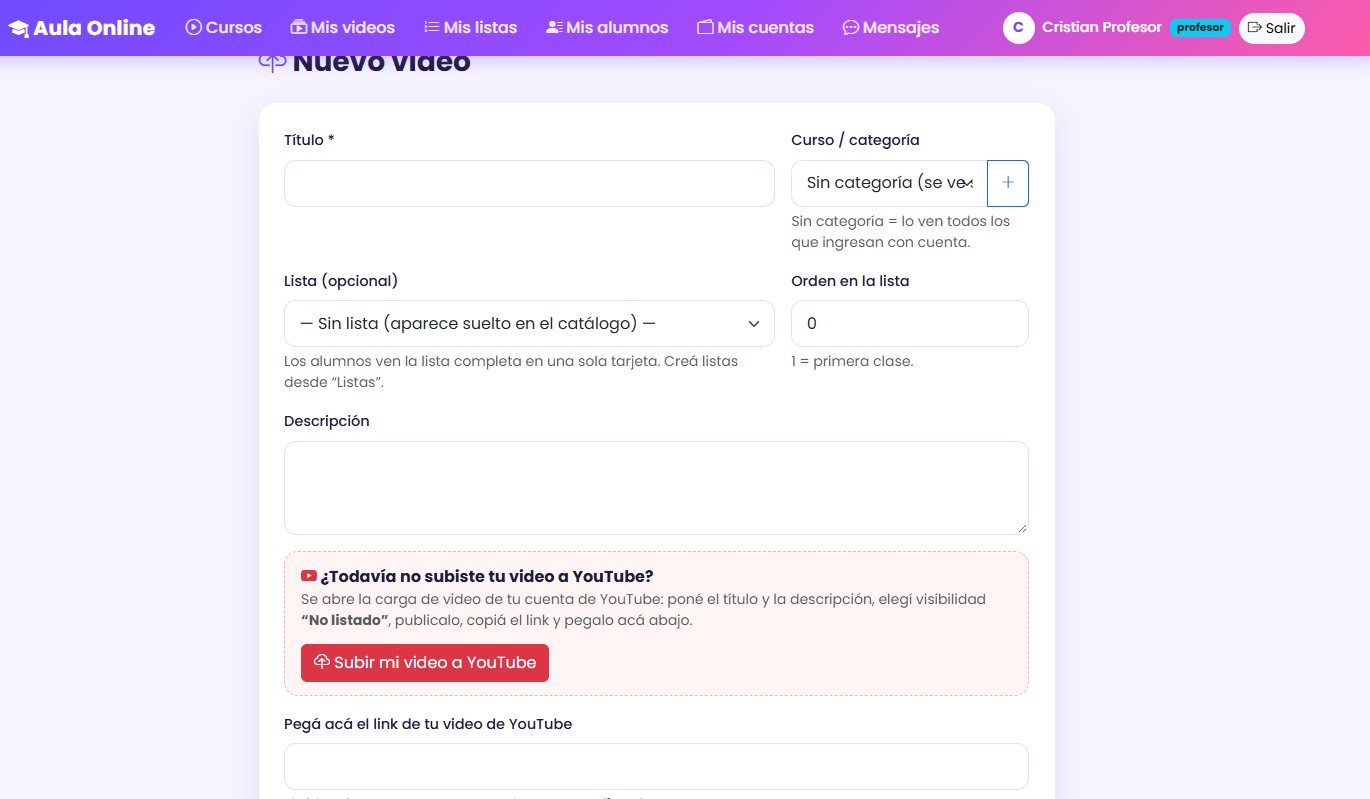The height and width of the screenshot is (799, 1370).
Task: Click the 'Los alumnos ven la lista completa' hint
Action: tap(511, 371)
